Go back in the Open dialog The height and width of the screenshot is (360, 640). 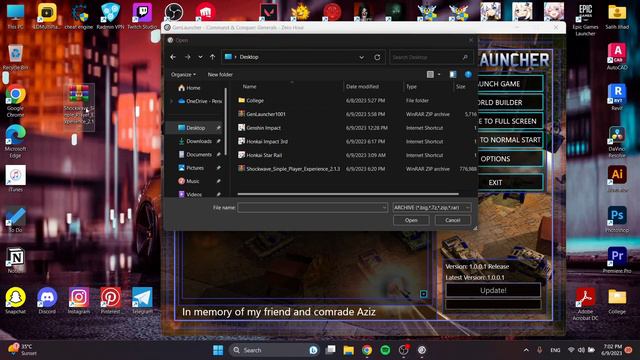[x=173, y=57]
